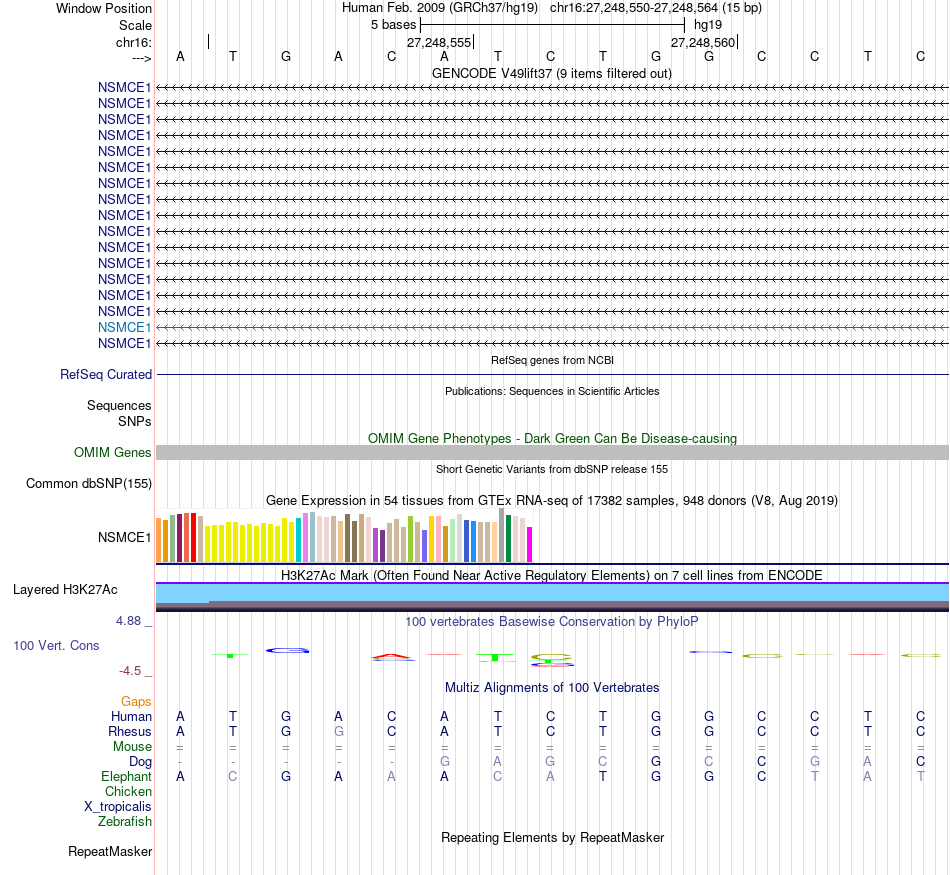Click the Layered H3K27Ac label

pos(65,590)
